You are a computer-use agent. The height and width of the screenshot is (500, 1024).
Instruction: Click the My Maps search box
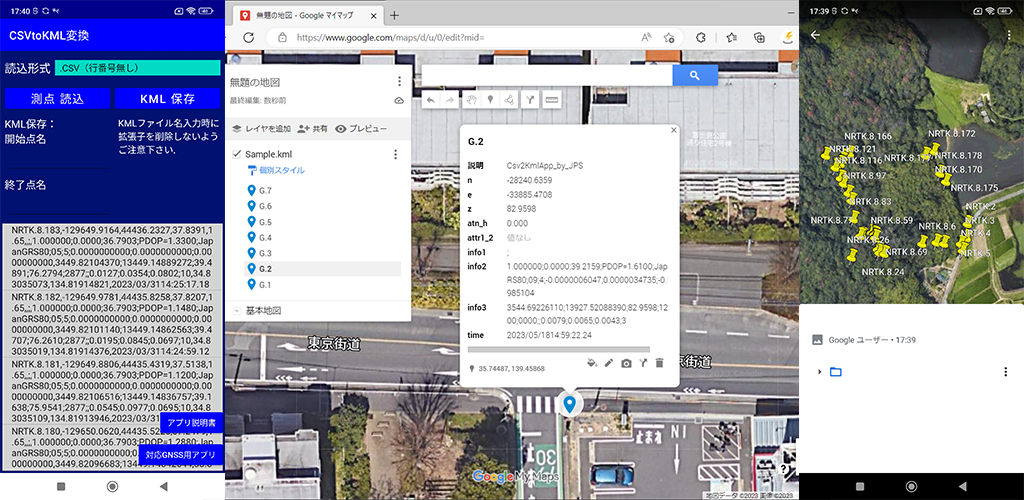pos(547,76)
